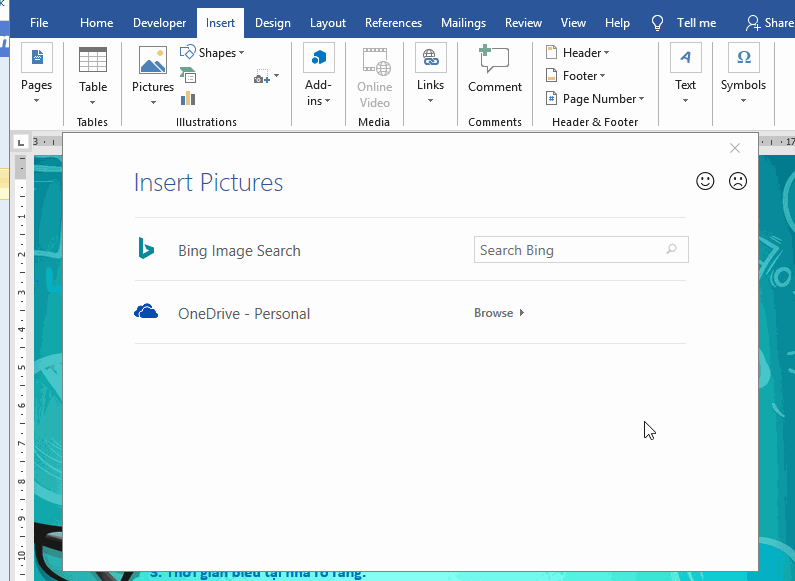Screen dimensions: 795x581
Task: Click the OneDrive - Personal label
Action: coord(244,314)
